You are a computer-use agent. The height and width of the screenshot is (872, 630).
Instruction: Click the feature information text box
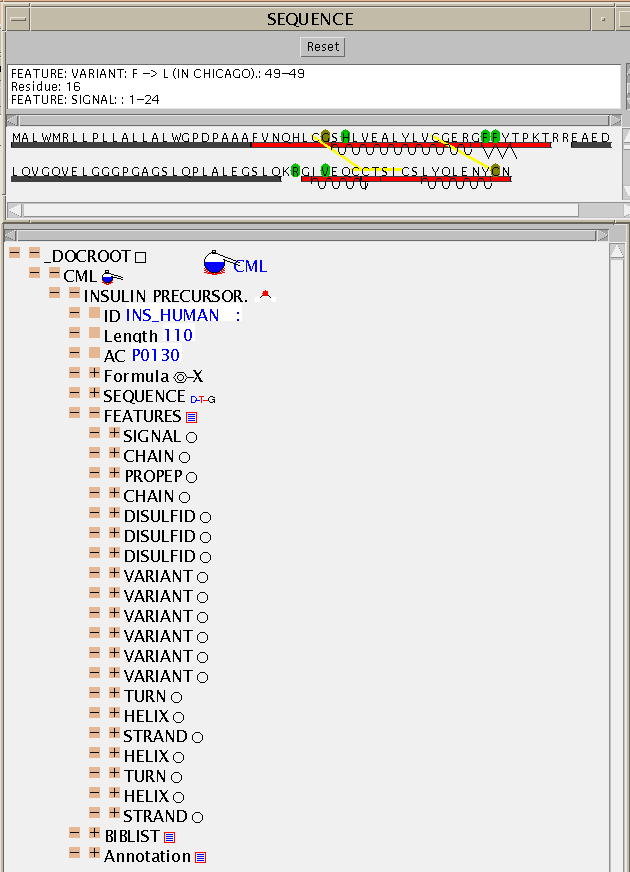[314, 86]
